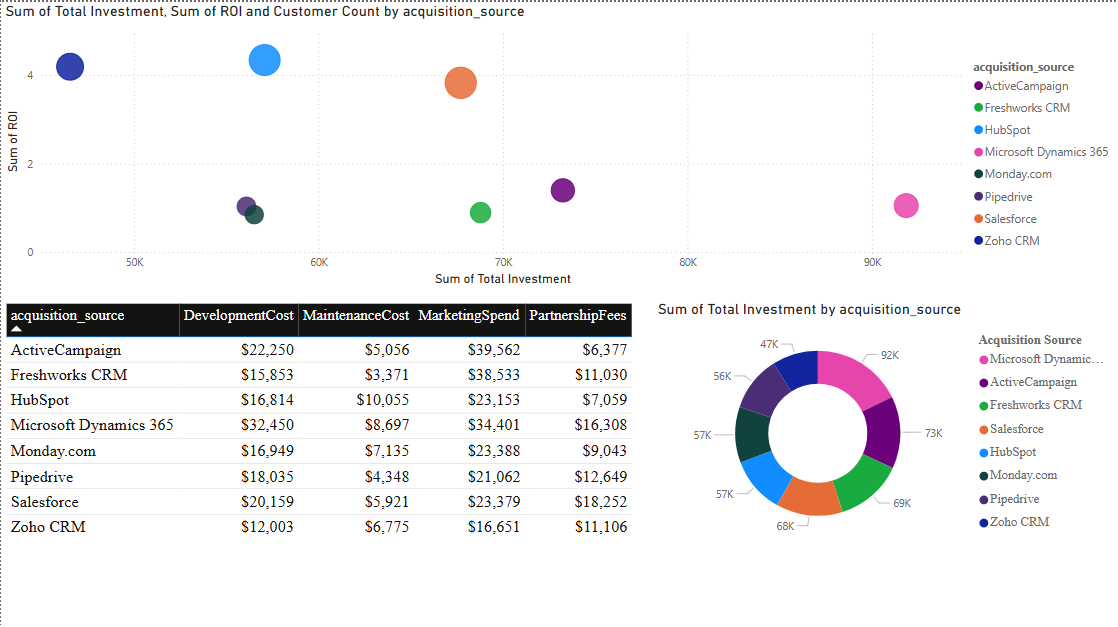Click the sort arrow under acquisition_source header
Viewport: 1118px width, 627px height.
click(x=16, y=330)
